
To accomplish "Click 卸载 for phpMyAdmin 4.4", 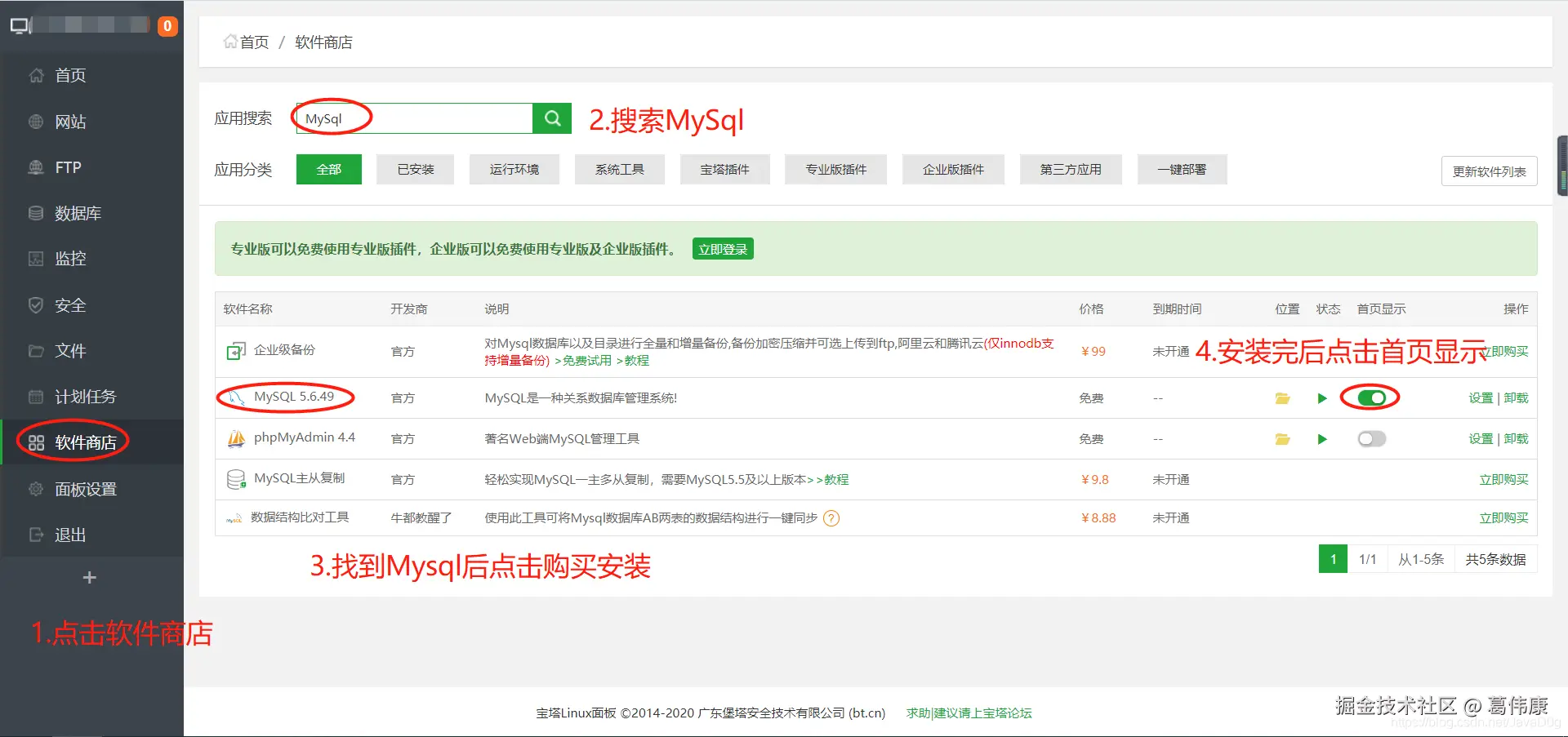I will [1516, 439].
